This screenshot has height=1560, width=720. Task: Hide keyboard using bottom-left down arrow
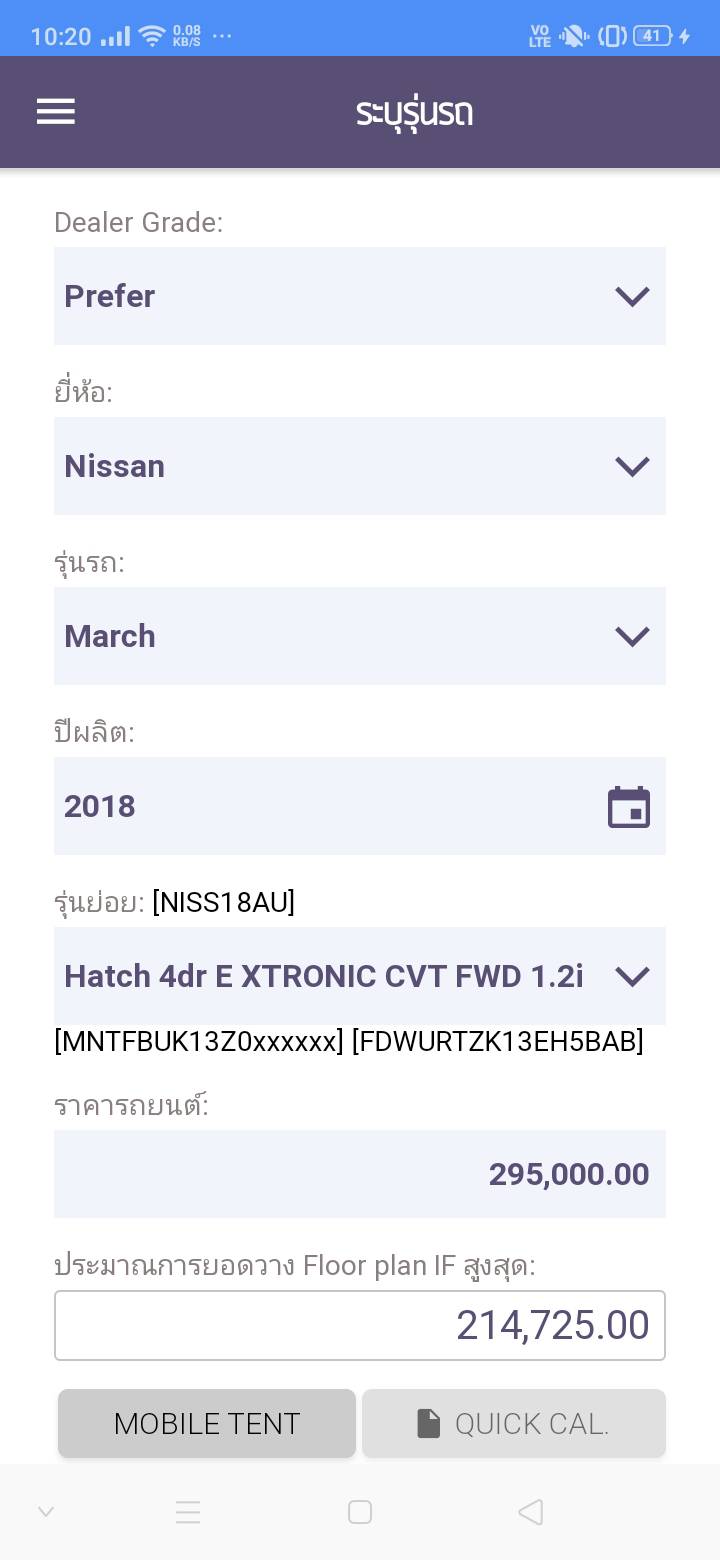pyautogui.click(x=46, y=1512)
